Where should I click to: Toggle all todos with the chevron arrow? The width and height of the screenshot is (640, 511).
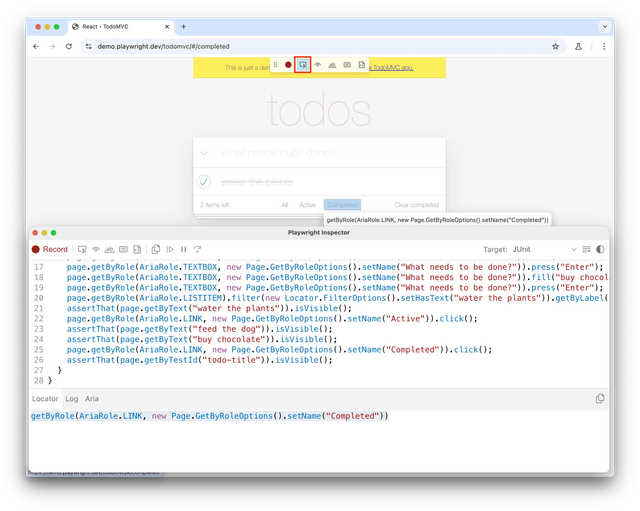(x=204, y=153)
